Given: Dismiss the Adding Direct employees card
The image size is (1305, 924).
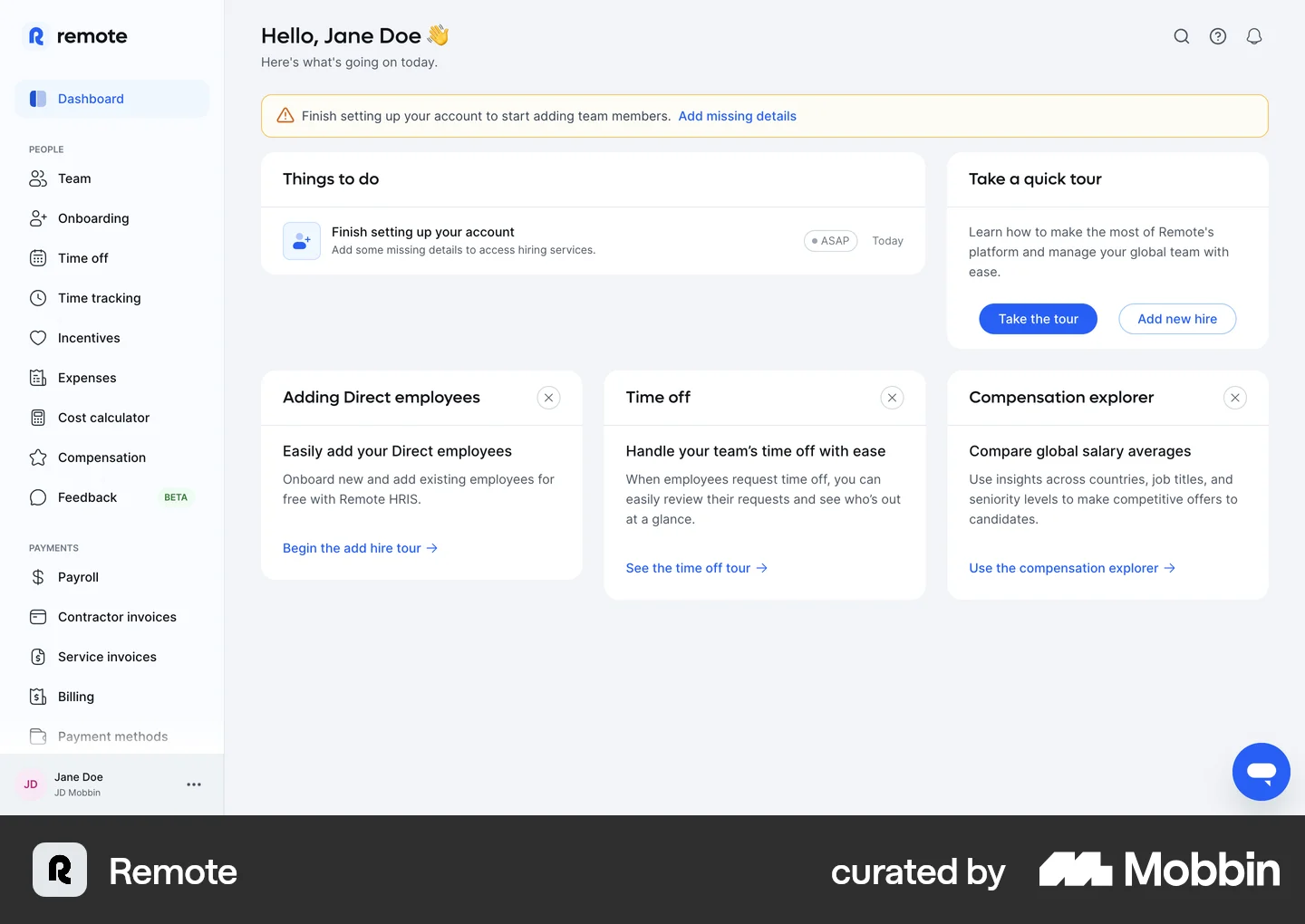Looking at the screenshot, I should (548, 398).
